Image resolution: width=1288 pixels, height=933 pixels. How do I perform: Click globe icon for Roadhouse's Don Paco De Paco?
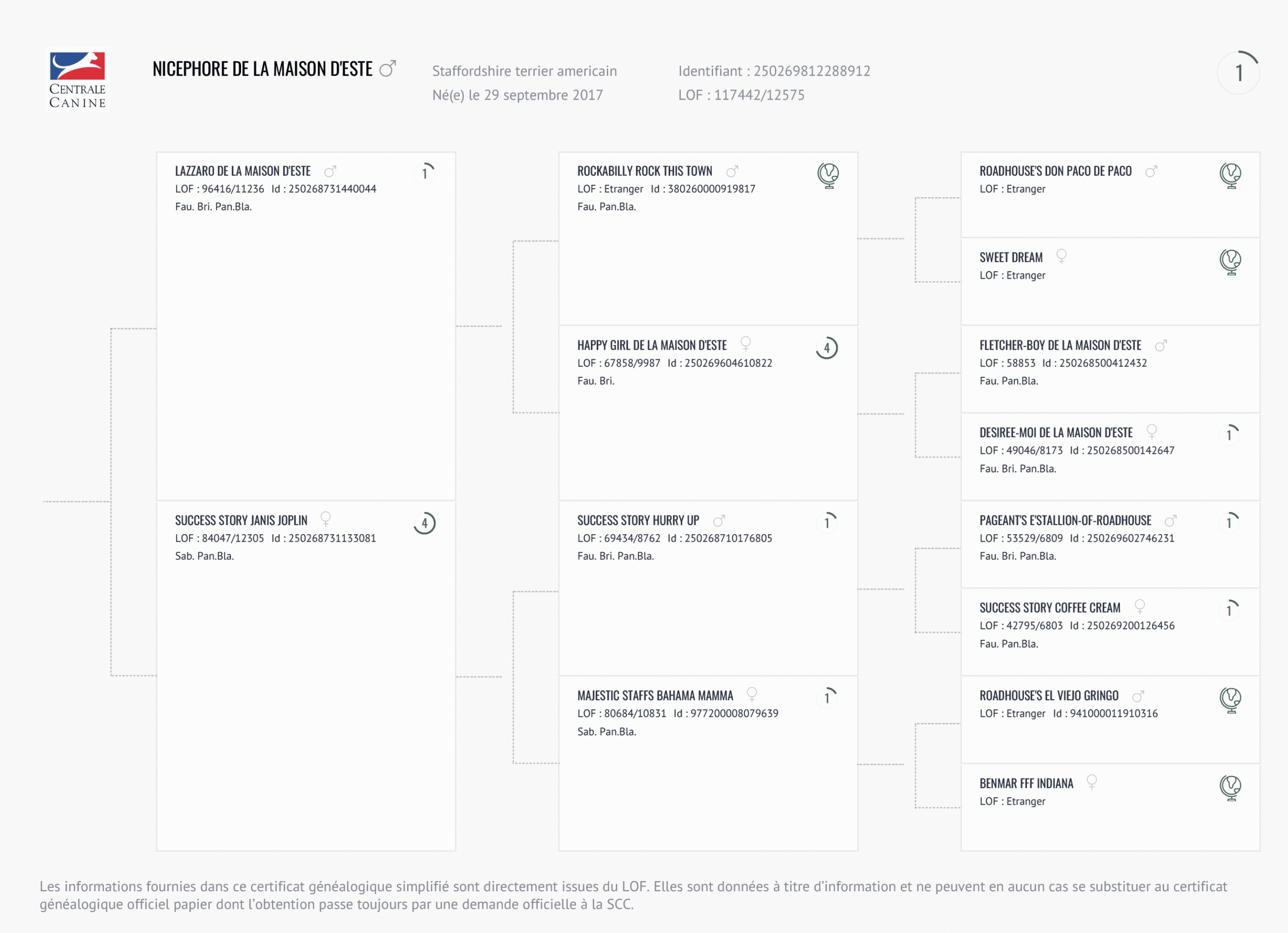coord(1230,175)
